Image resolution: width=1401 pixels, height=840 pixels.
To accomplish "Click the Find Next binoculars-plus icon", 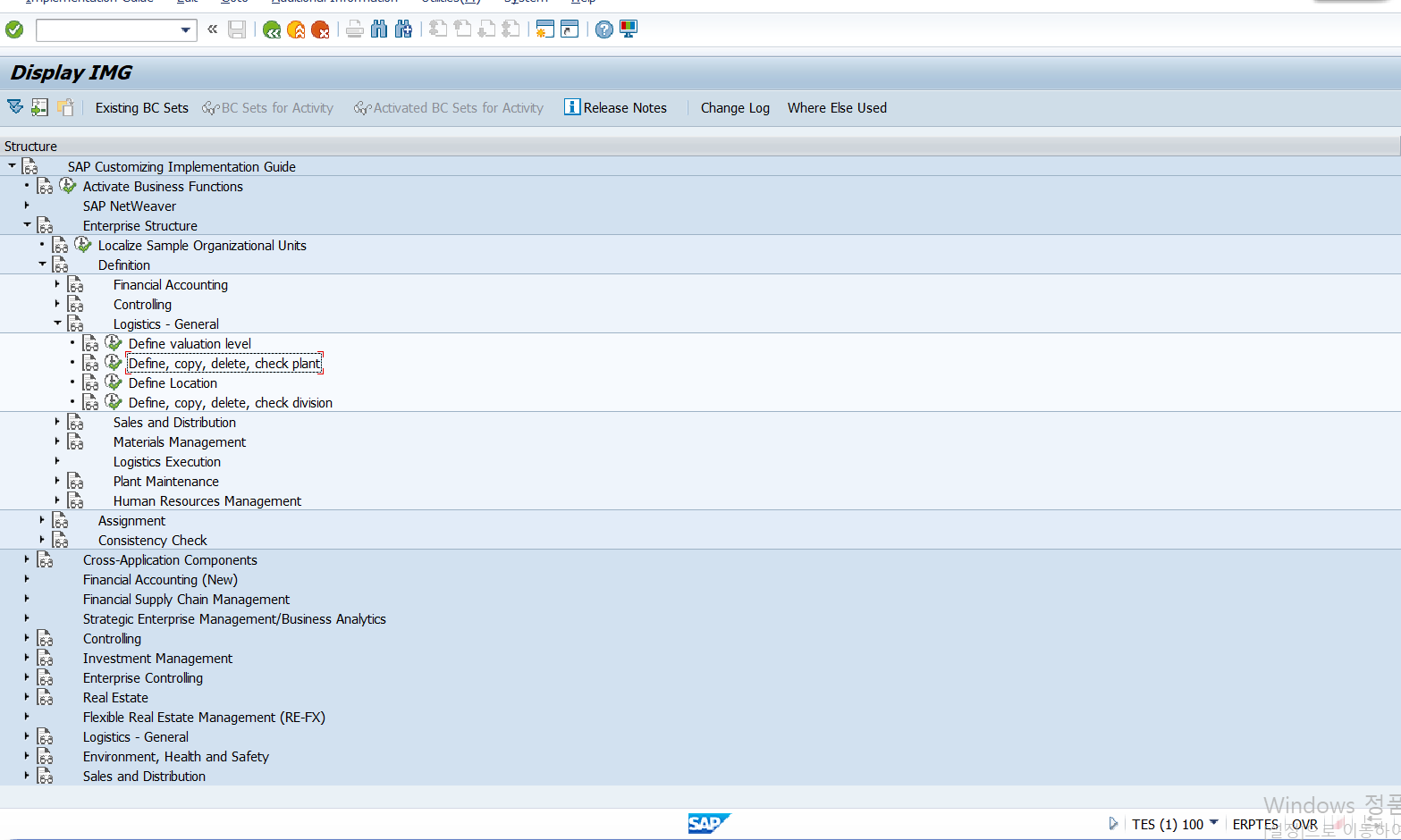I will pyautogui.click(x=403, y=29).
